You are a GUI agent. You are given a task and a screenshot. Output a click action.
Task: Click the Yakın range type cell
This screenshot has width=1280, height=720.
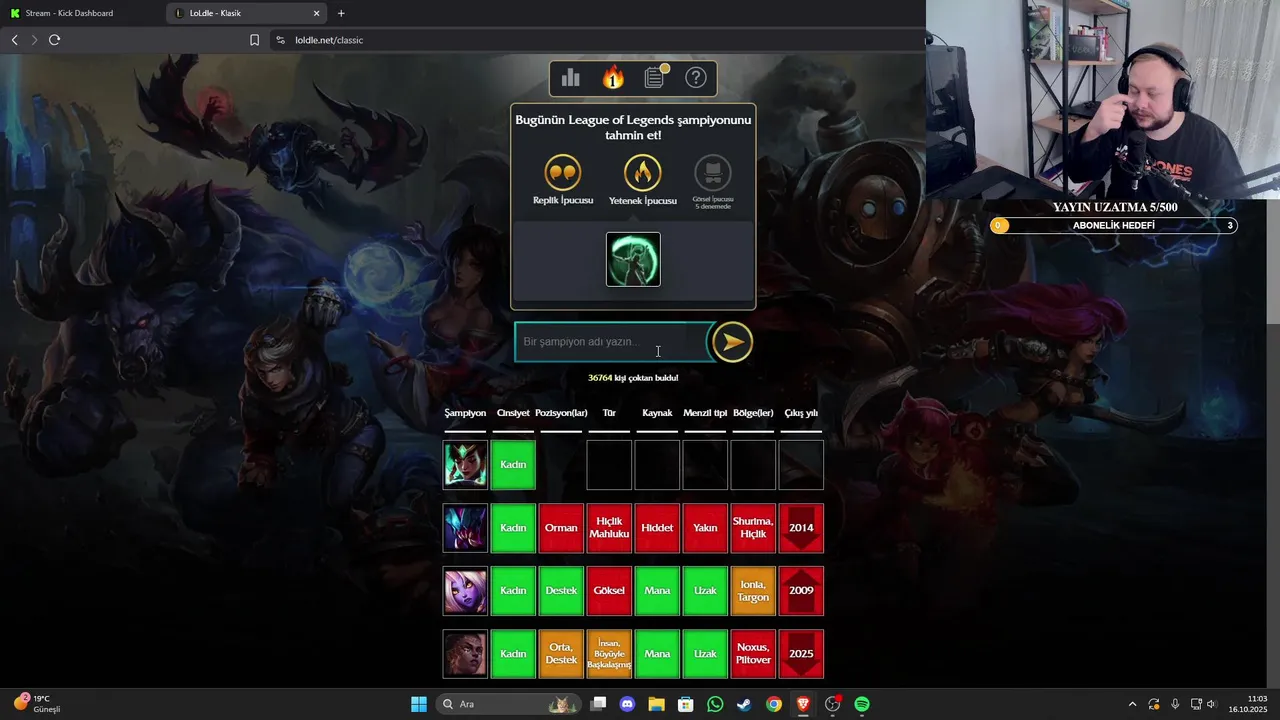tap(705, 528)
